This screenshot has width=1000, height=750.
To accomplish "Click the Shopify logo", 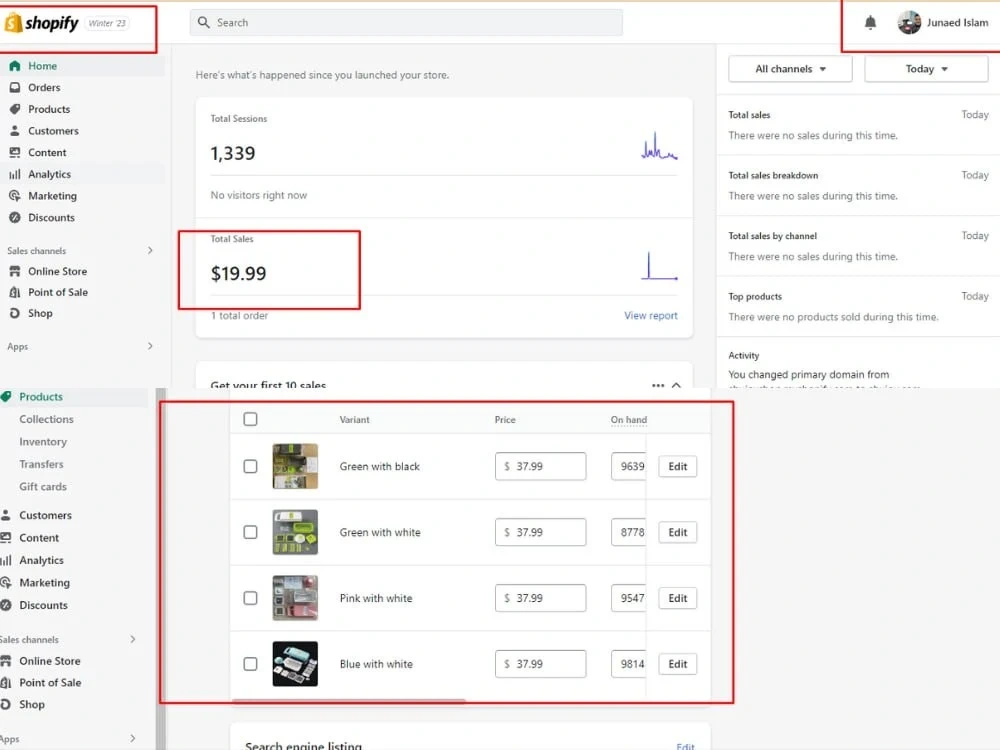I will tap(41, 23).
